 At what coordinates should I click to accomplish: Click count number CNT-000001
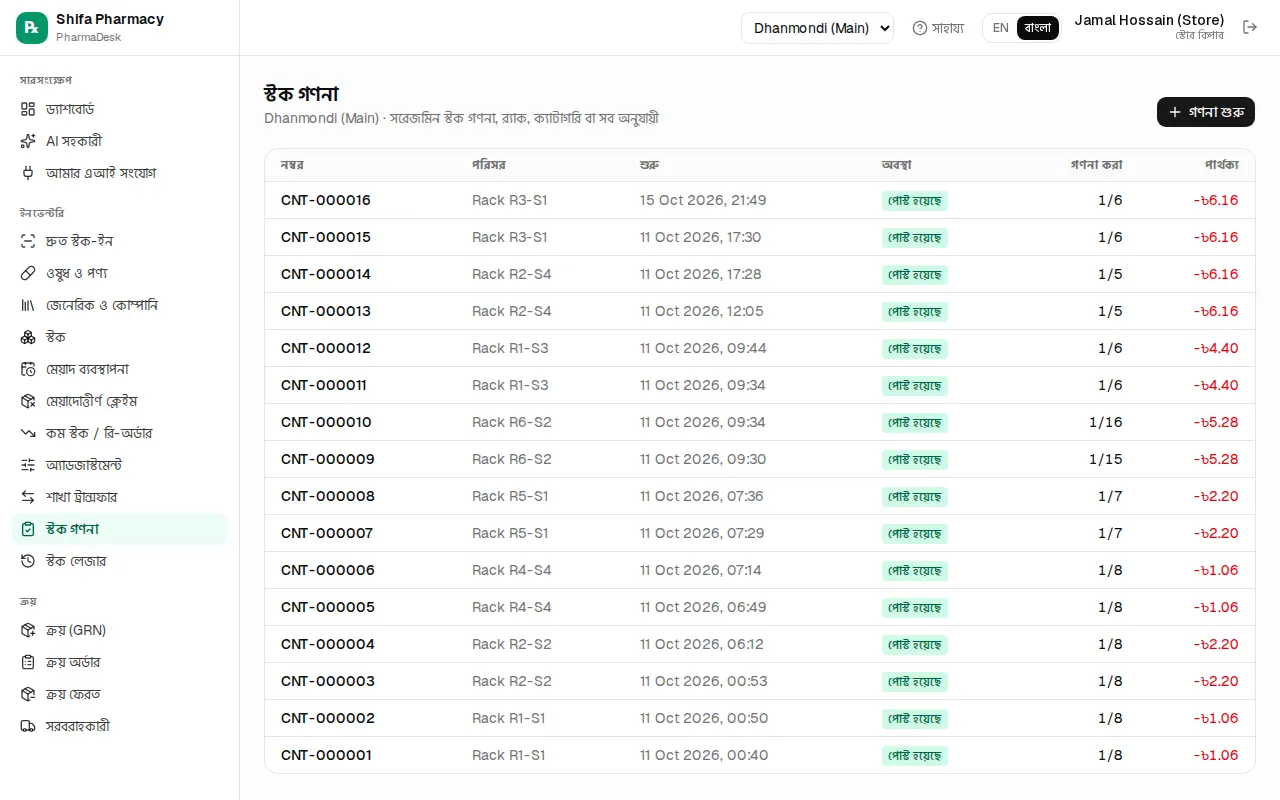(x=326, y=755)
